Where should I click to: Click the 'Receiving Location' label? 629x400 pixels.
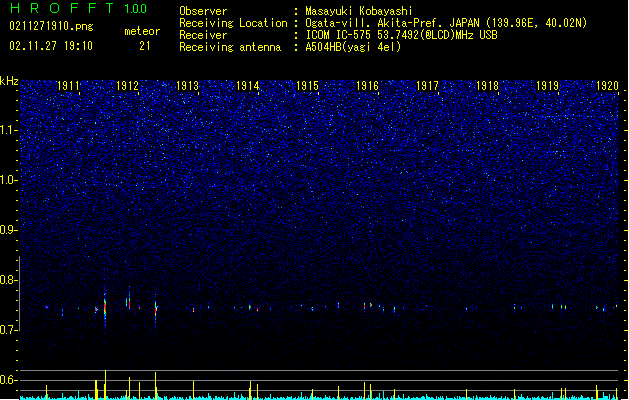(x=233, y=23)
